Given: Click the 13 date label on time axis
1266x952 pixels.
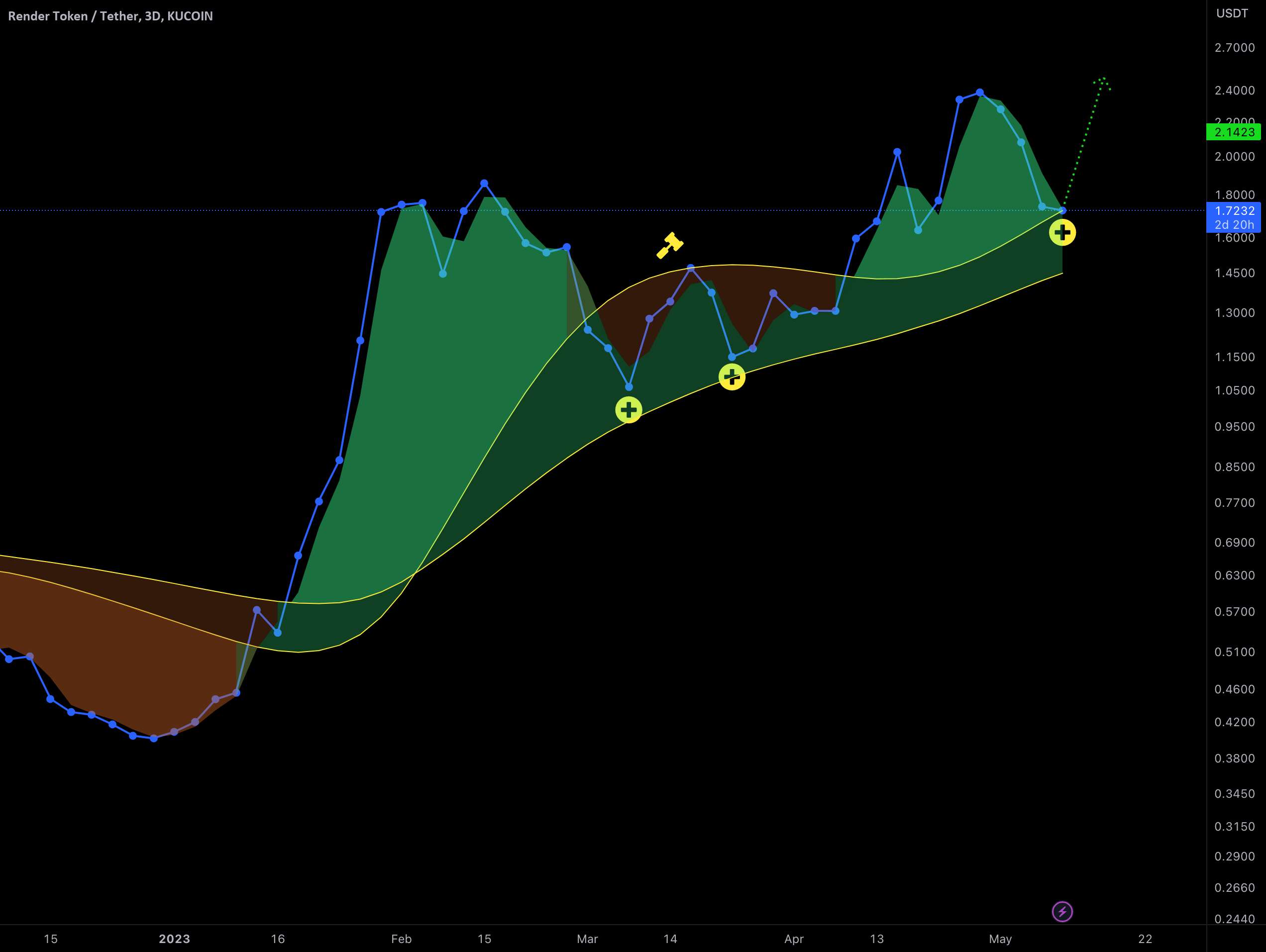Looking at the screenshot, I should coord(877,939).
